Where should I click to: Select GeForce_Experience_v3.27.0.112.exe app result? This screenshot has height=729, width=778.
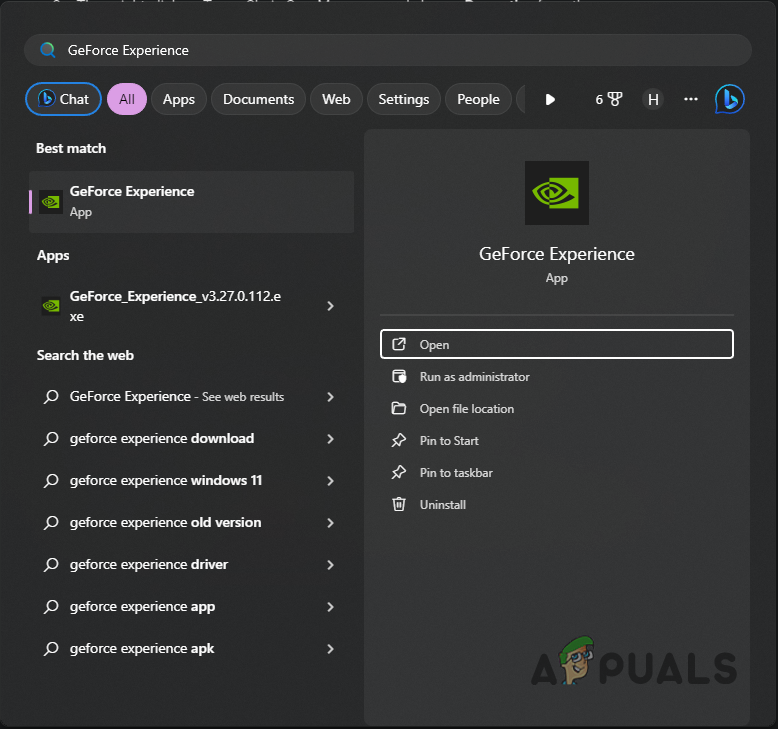[x=192, y=306]
